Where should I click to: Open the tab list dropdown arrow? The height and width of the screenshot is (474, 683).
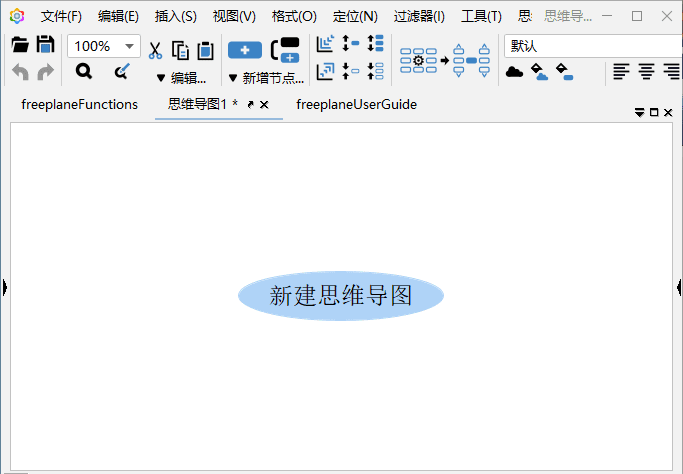[x=639, y=113]
